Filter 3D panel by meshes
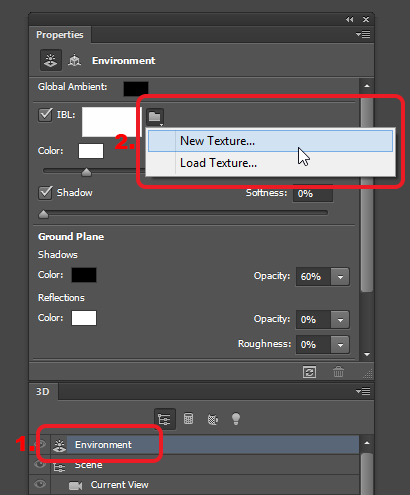The image size is (410, 495). click(188, 419)
